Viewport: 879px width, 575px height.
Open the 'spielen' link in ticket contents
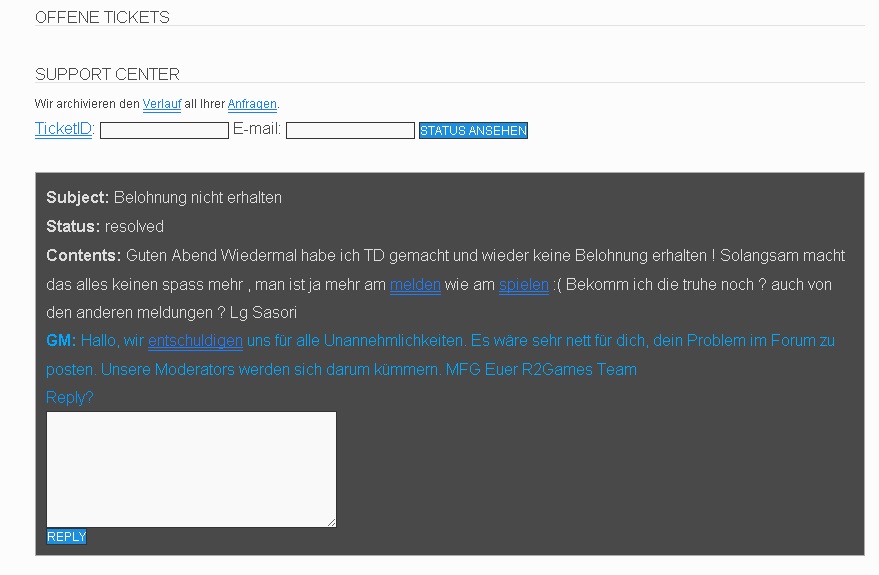point(524,285)
